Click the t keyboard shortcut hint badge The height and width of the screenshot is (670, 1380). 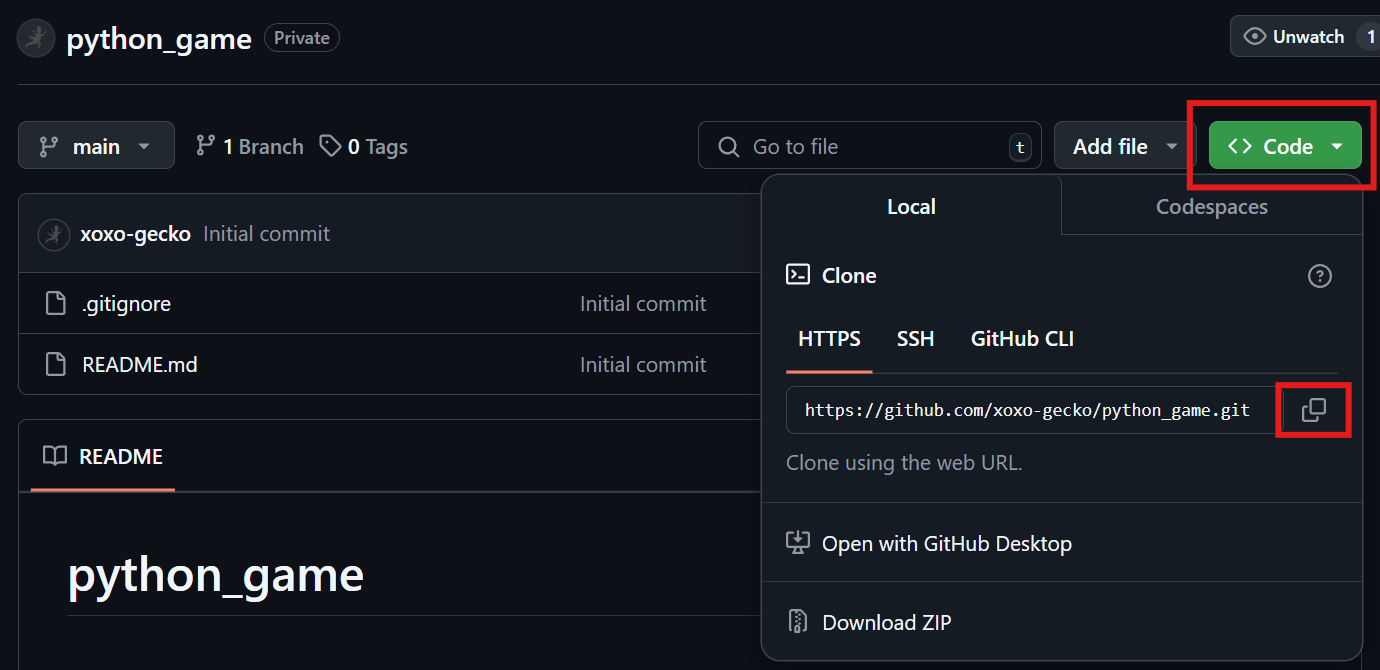click(1019, 147)
